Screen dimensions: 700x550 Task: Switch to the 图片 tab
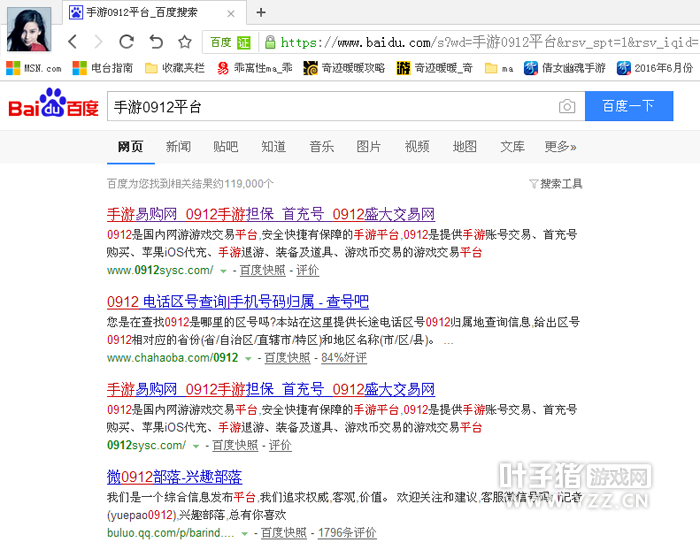coord(368,147)
